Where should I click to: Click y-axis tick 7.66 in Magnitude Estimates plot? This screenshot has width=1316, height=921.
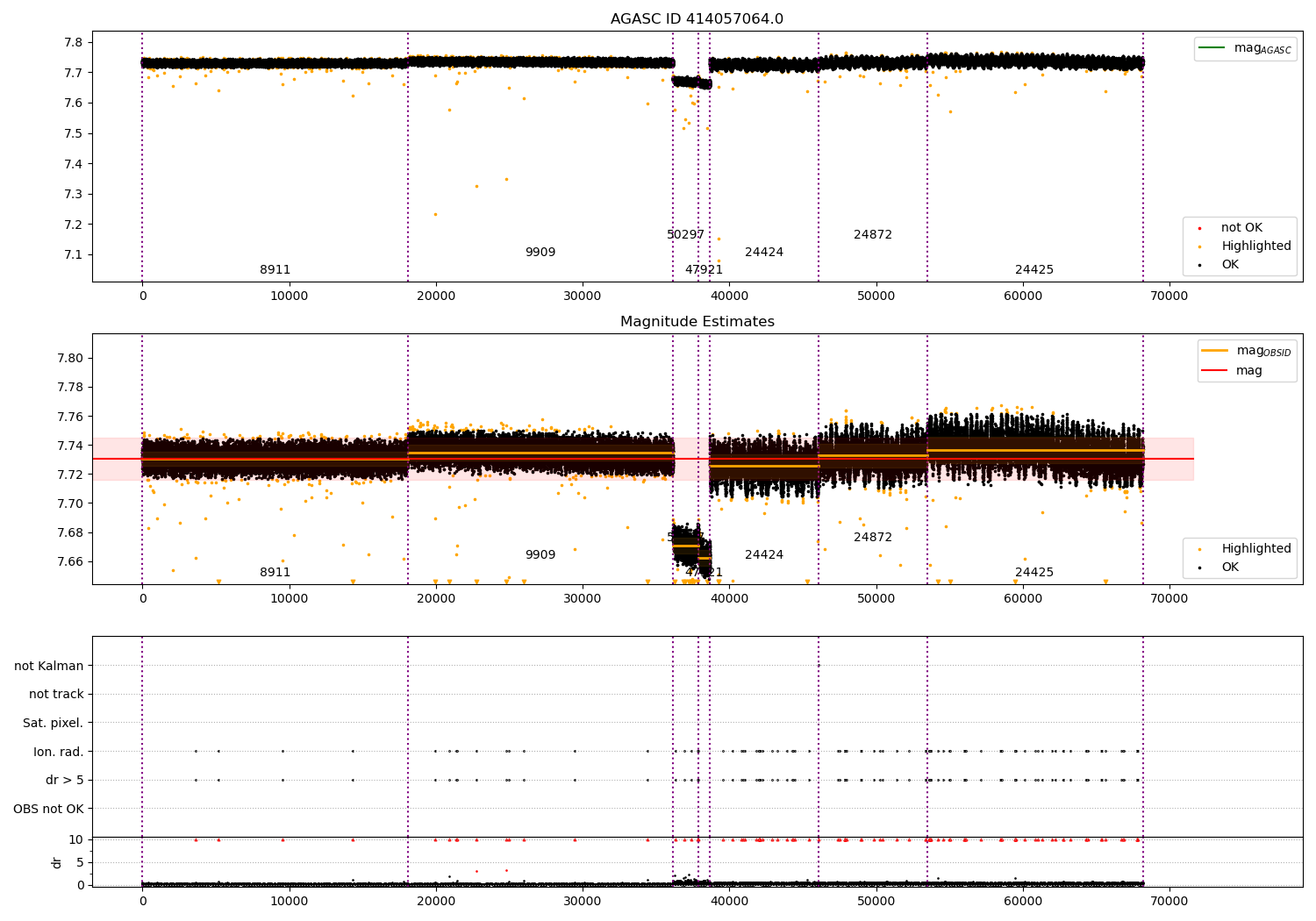(x=70, y=562)
